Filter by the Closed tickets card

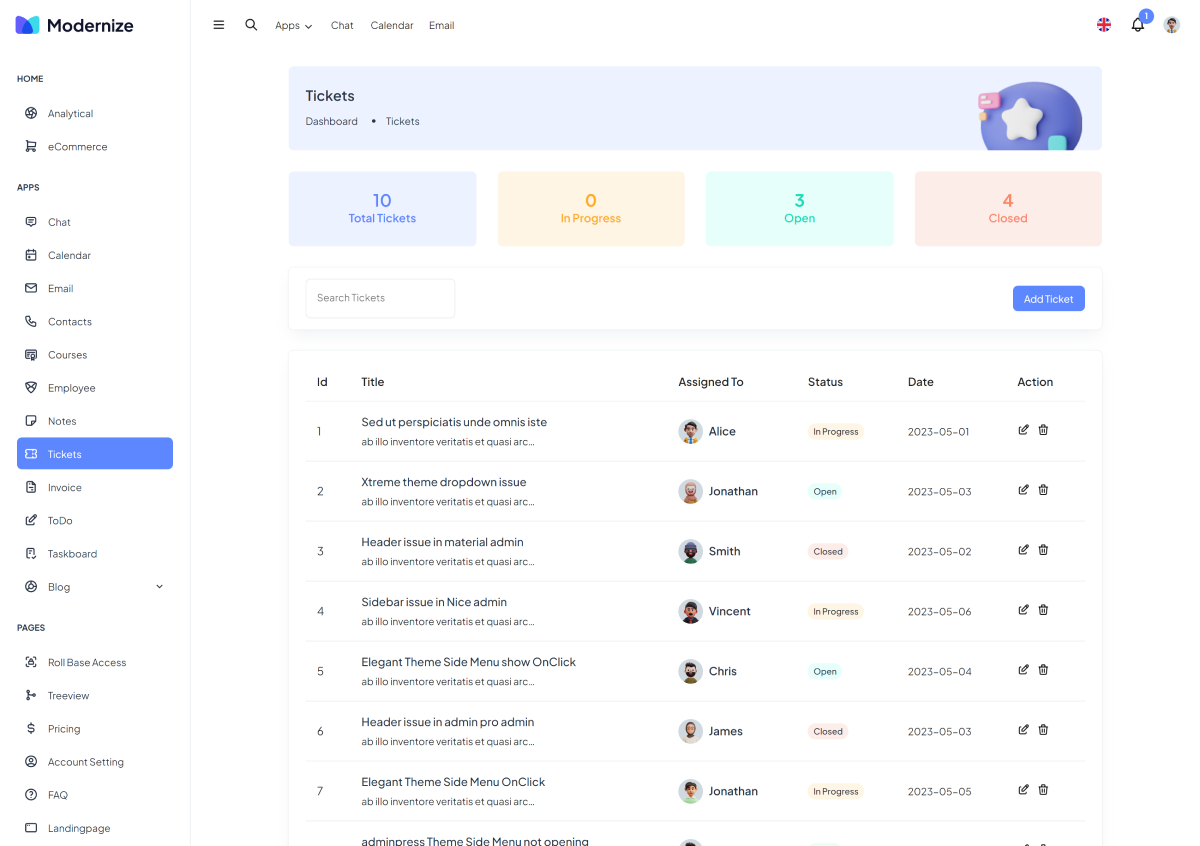[x=1007, y=208]
